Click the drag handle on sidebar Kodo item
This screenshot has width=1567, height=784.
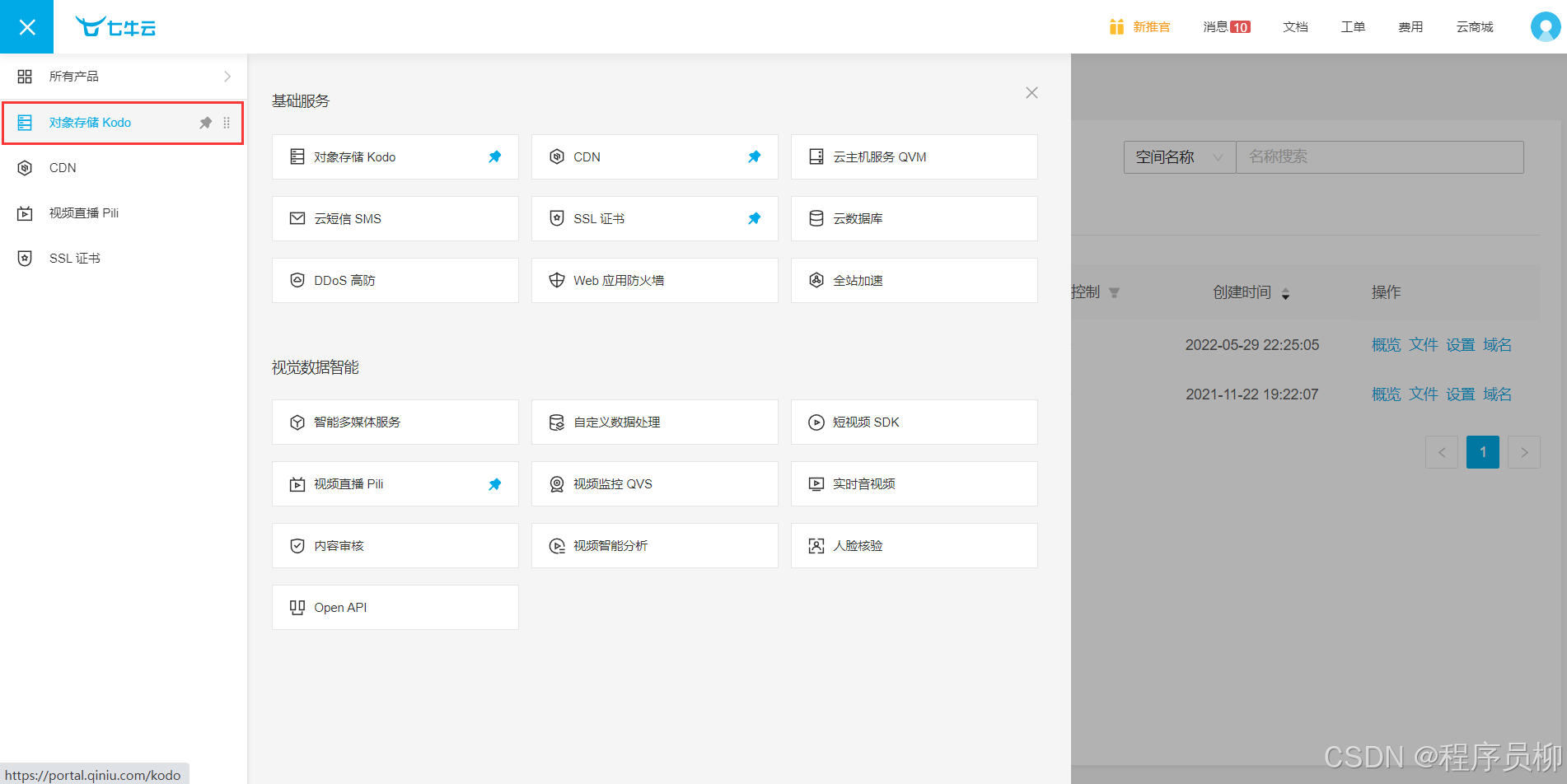tap(227, 123)
